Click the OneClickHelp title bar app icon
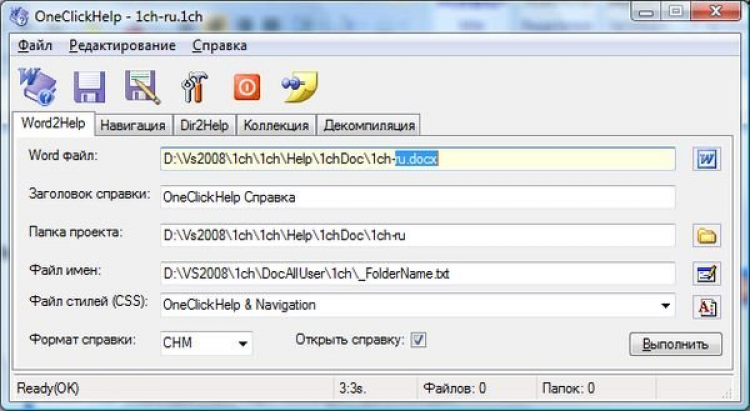The width and height of the screenshot is (750, 411). [19, 16]
